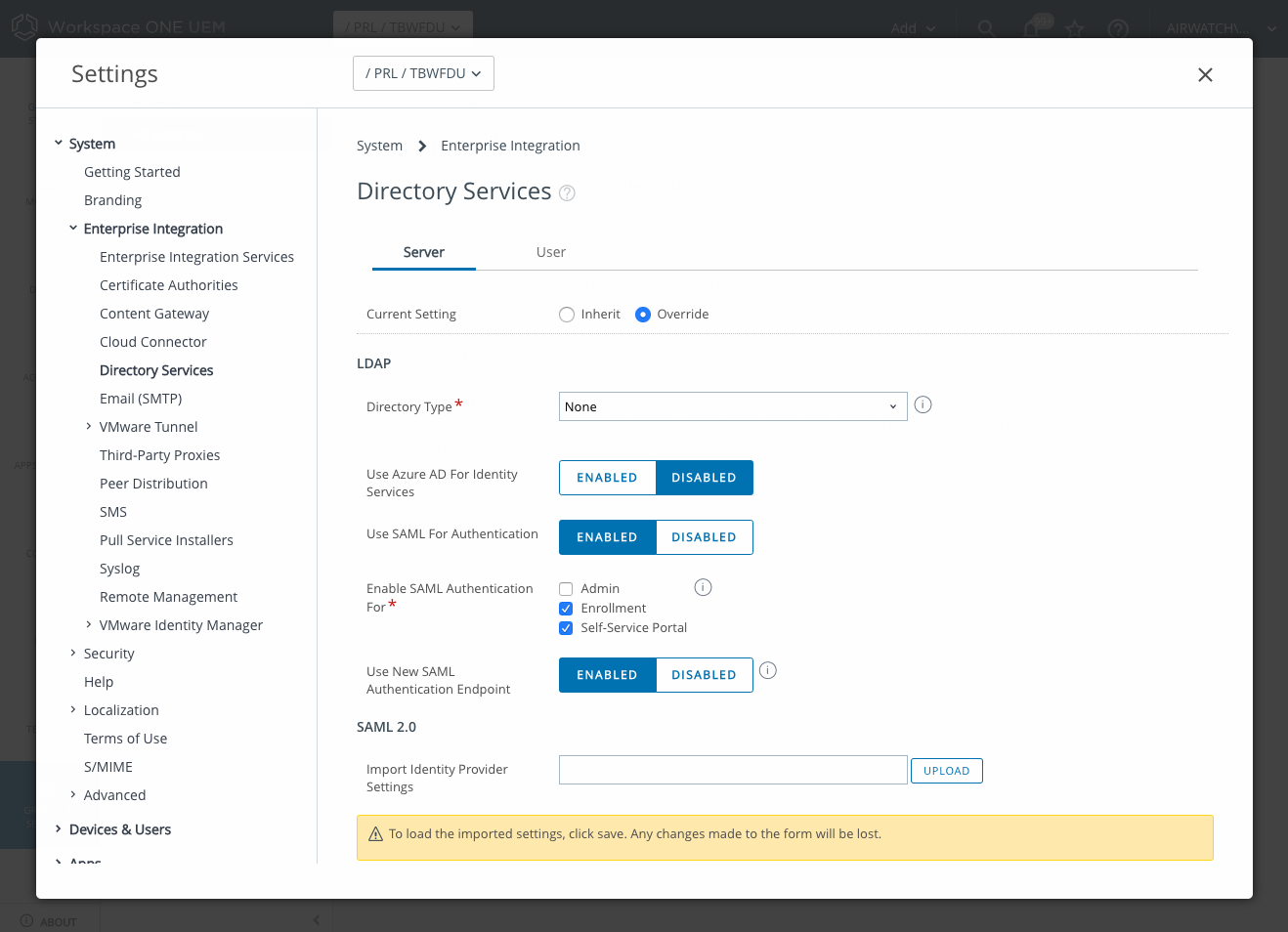The image size is (1288, 932).
Task: Open Getting Started in the sidebar
Action: click(x=132, y=172)
